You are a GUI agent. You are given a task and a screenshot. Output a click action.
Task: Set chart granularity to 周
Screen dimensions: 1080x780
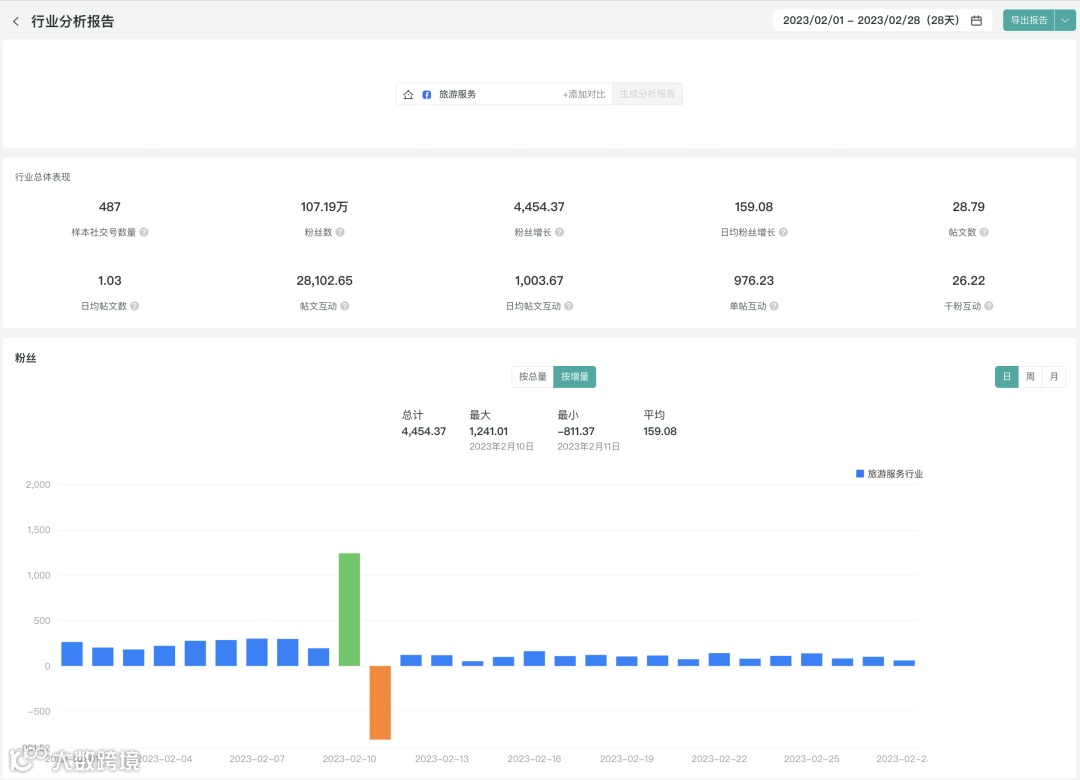tap(1030, 377)
